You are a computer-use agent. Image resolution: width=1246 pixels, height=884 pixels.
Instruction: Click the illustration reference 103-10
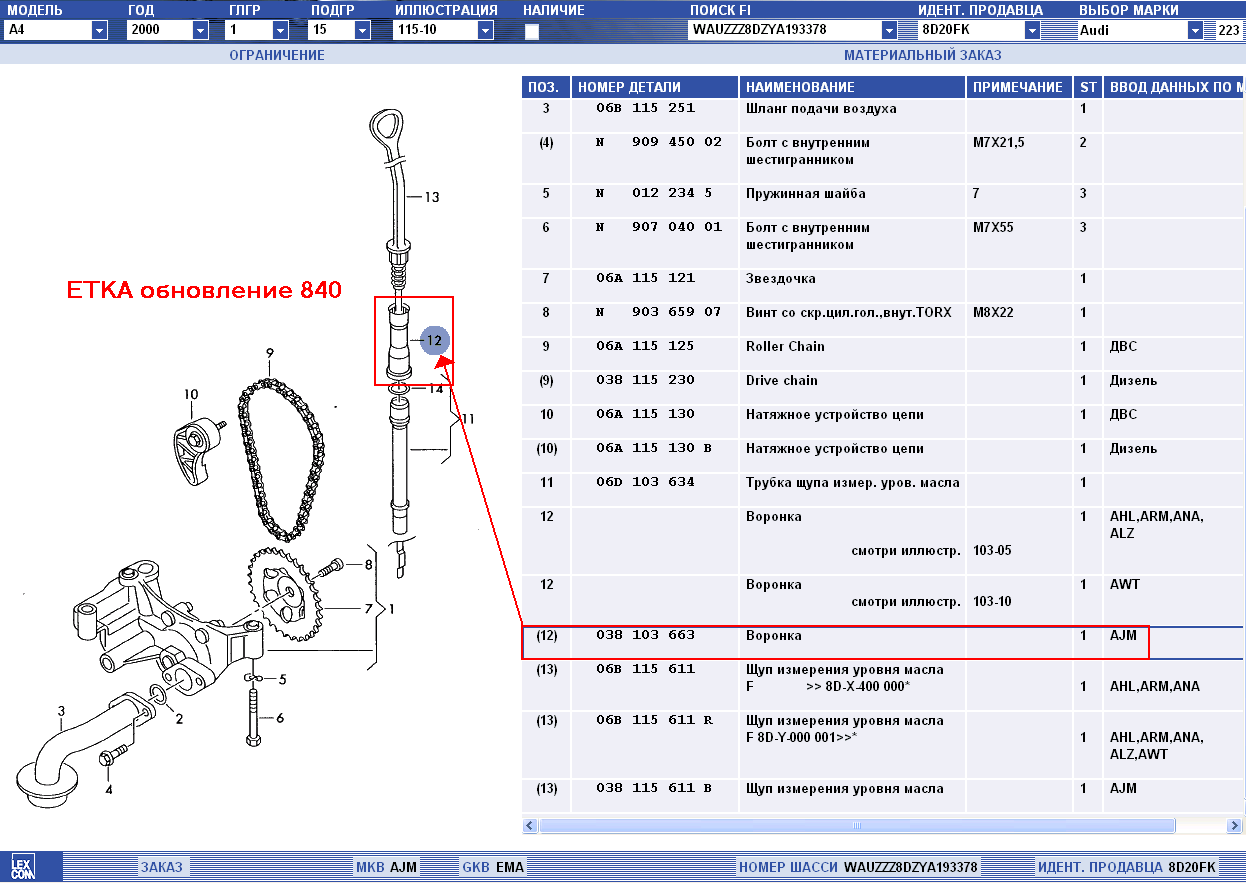pyautogui.click(x=992, y=602)
